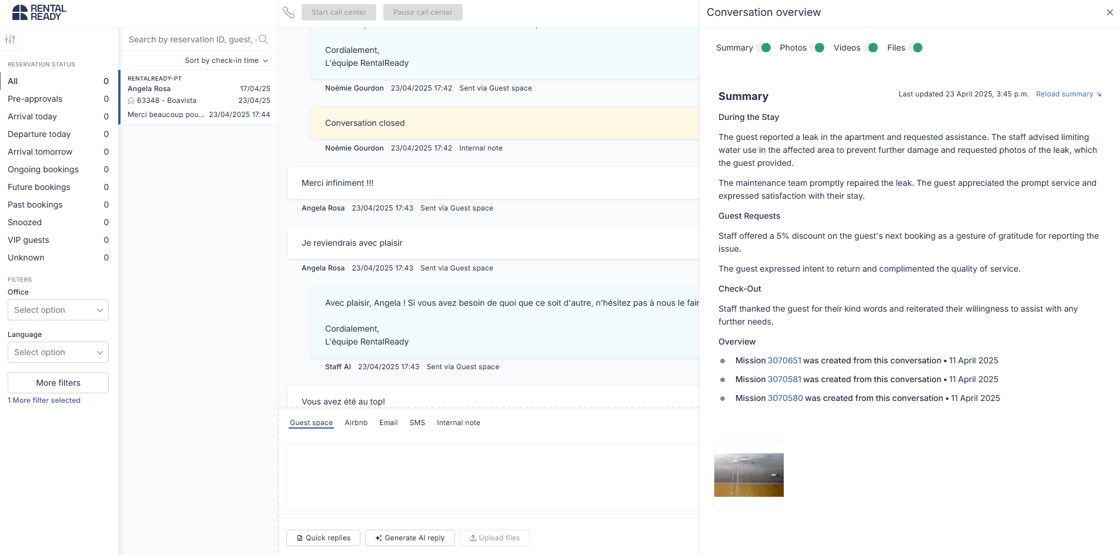Select the All reservation status
Screen dimensions: 1120x555
point(59,81)
